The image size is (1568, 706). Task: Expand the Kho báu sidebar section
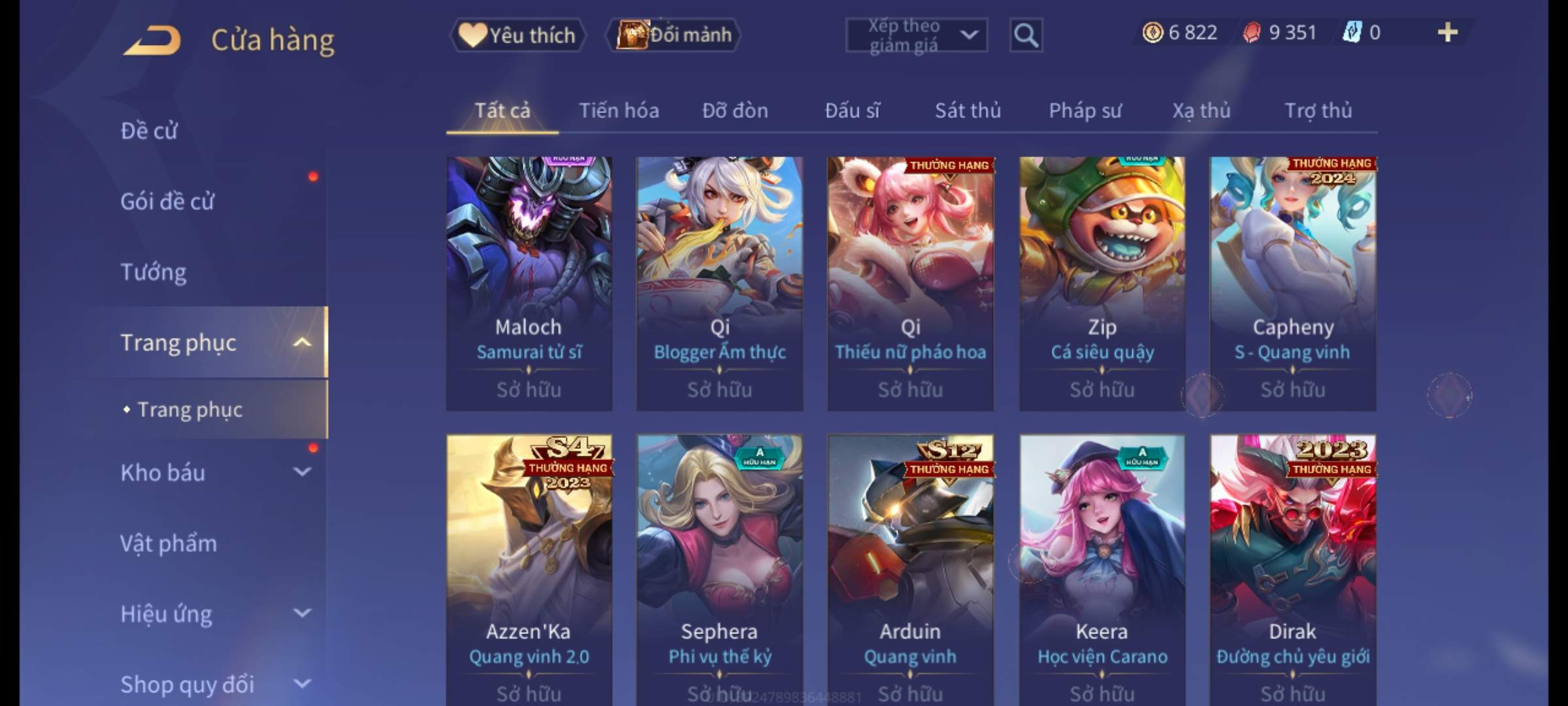[x=302, y=472]
